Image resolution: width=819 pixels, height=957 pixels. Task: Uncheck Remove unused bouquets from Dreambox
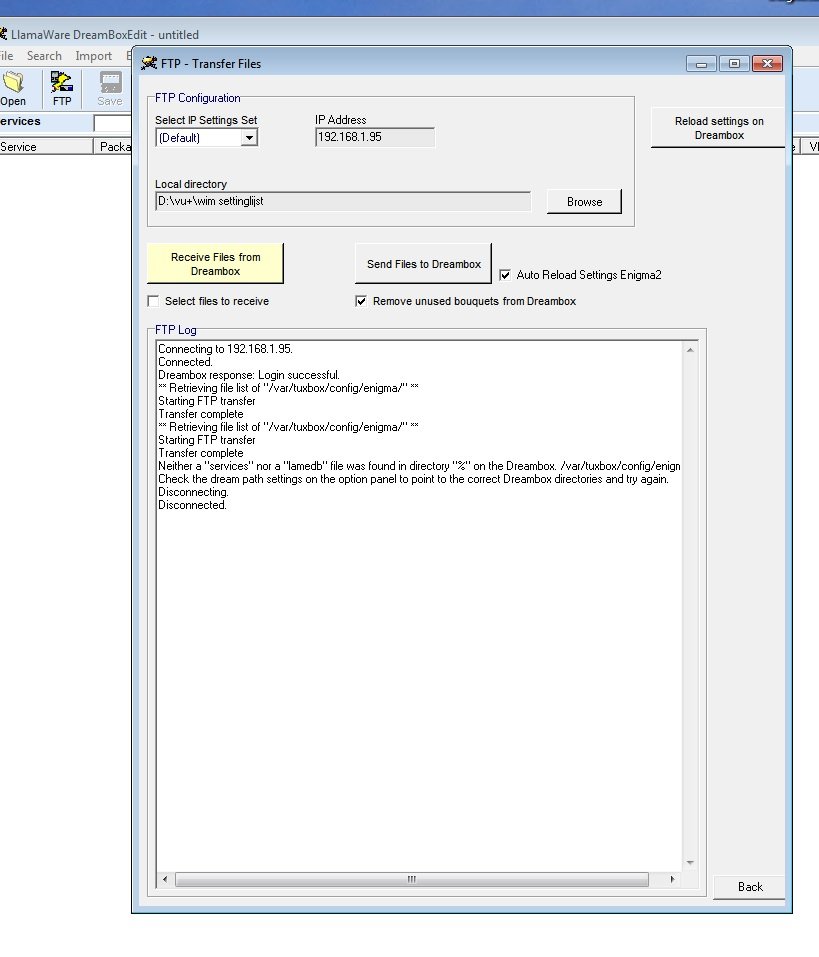(x=361, y=301)
